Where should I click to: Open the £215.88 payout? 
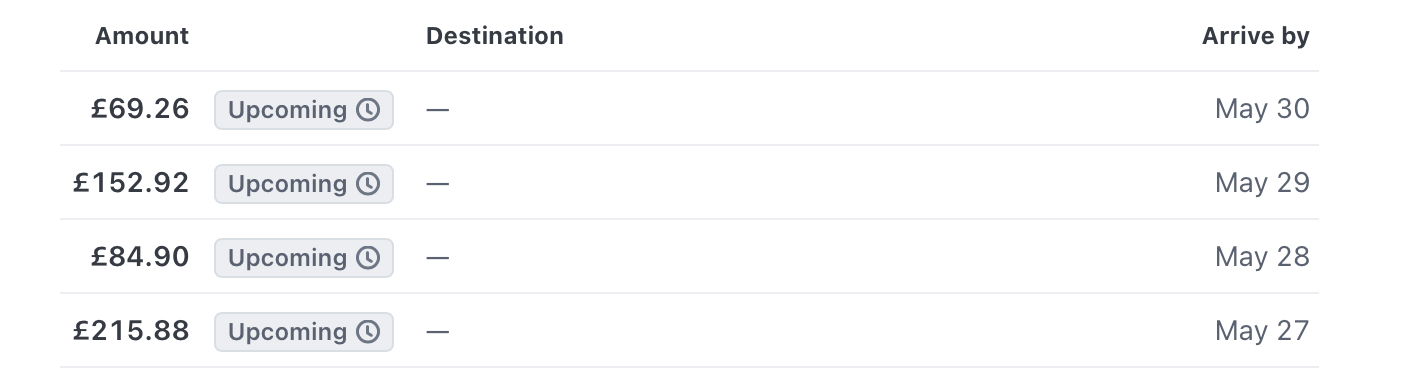coord(131,331)
